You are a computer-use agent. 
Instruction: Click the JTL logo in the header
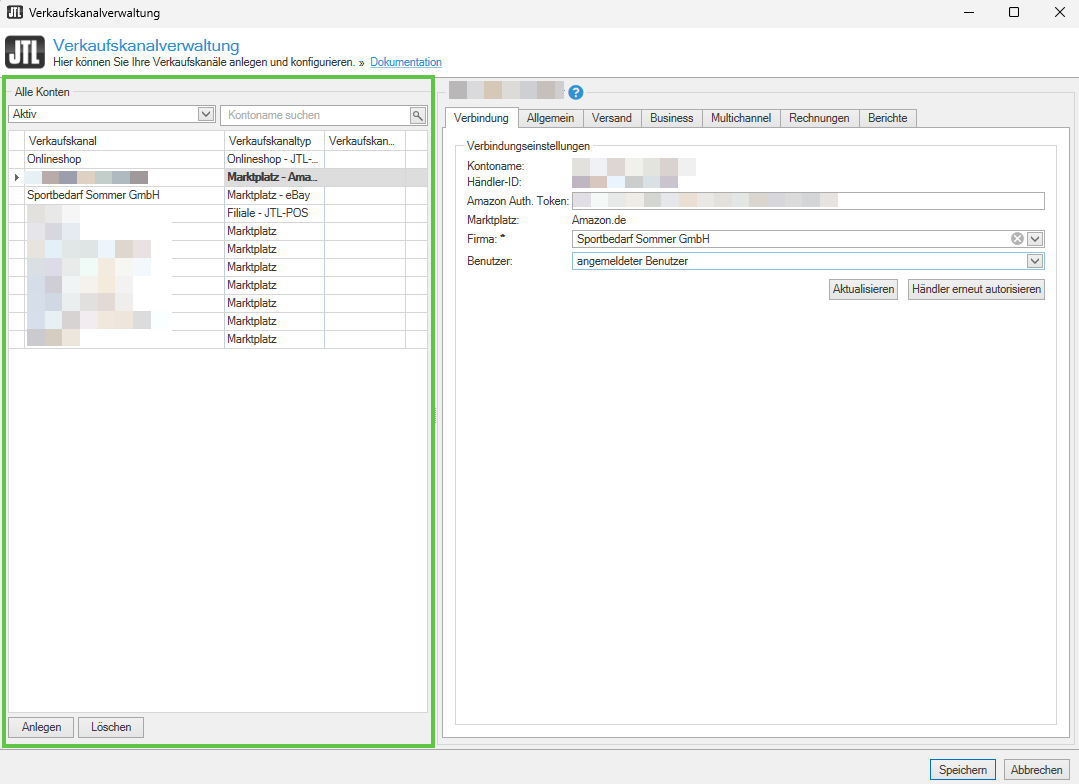click(x=25, y=52)
